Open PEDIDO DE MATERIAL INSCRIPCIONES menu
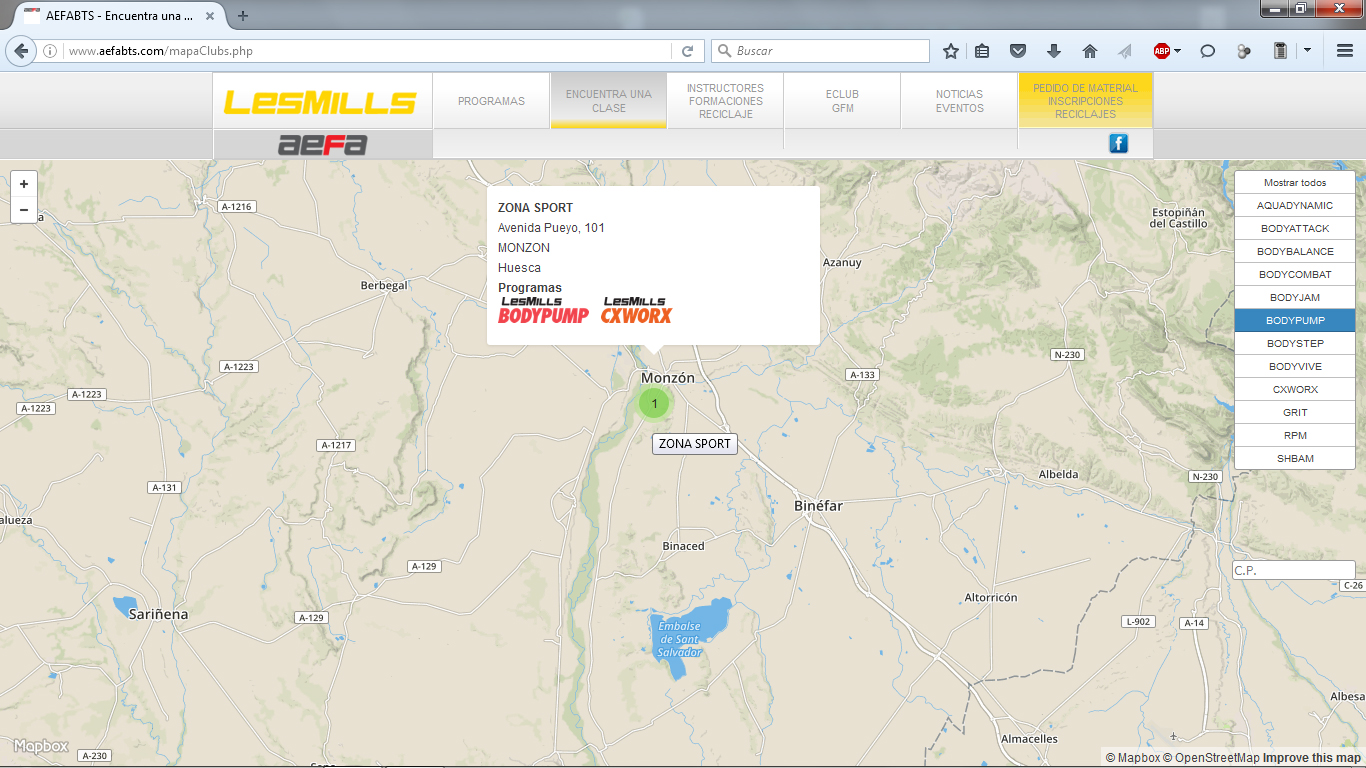 [1085, 101]
